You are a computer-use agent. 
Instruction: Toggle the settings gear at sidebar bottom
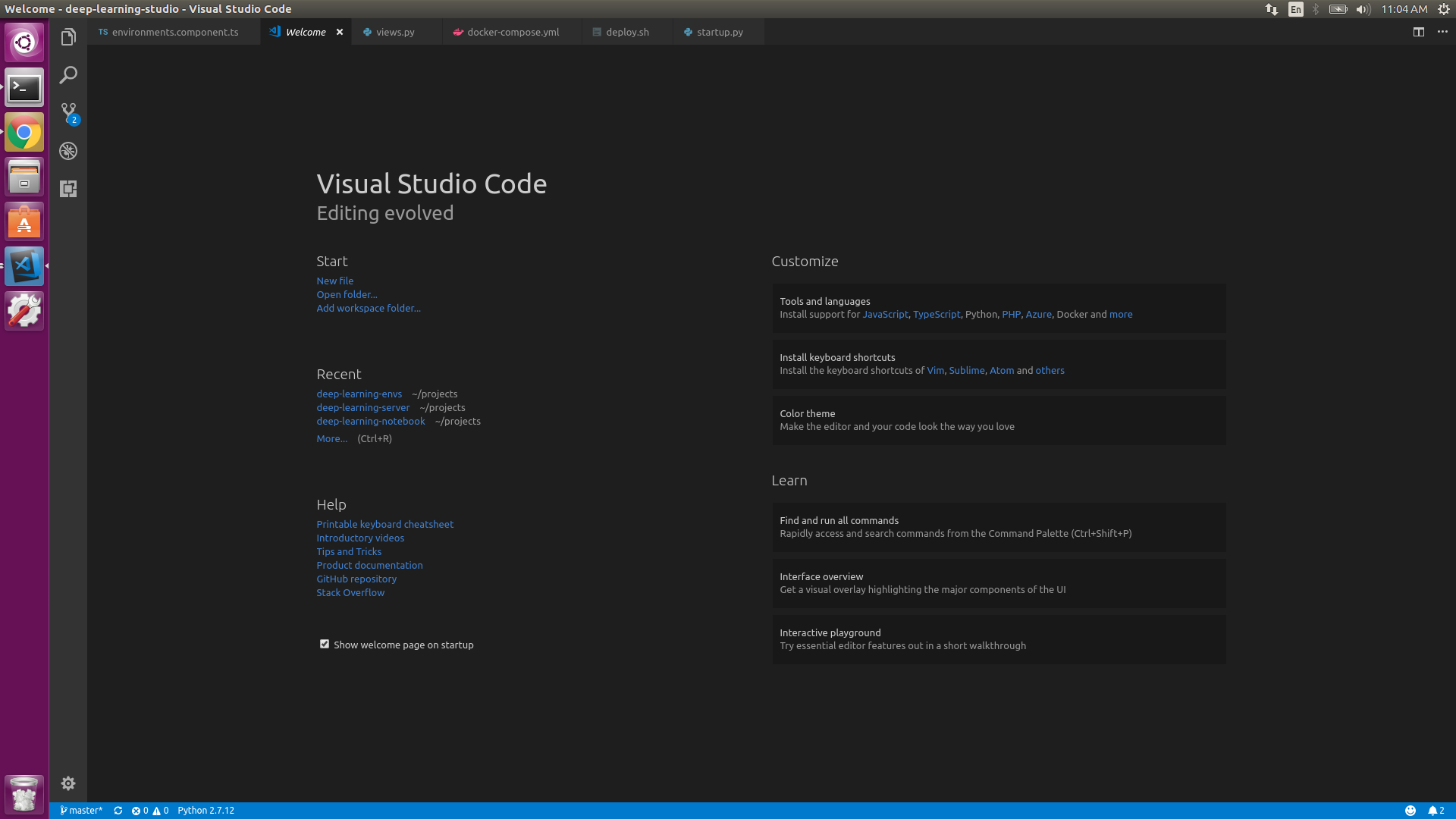click(x=68, y=783)
